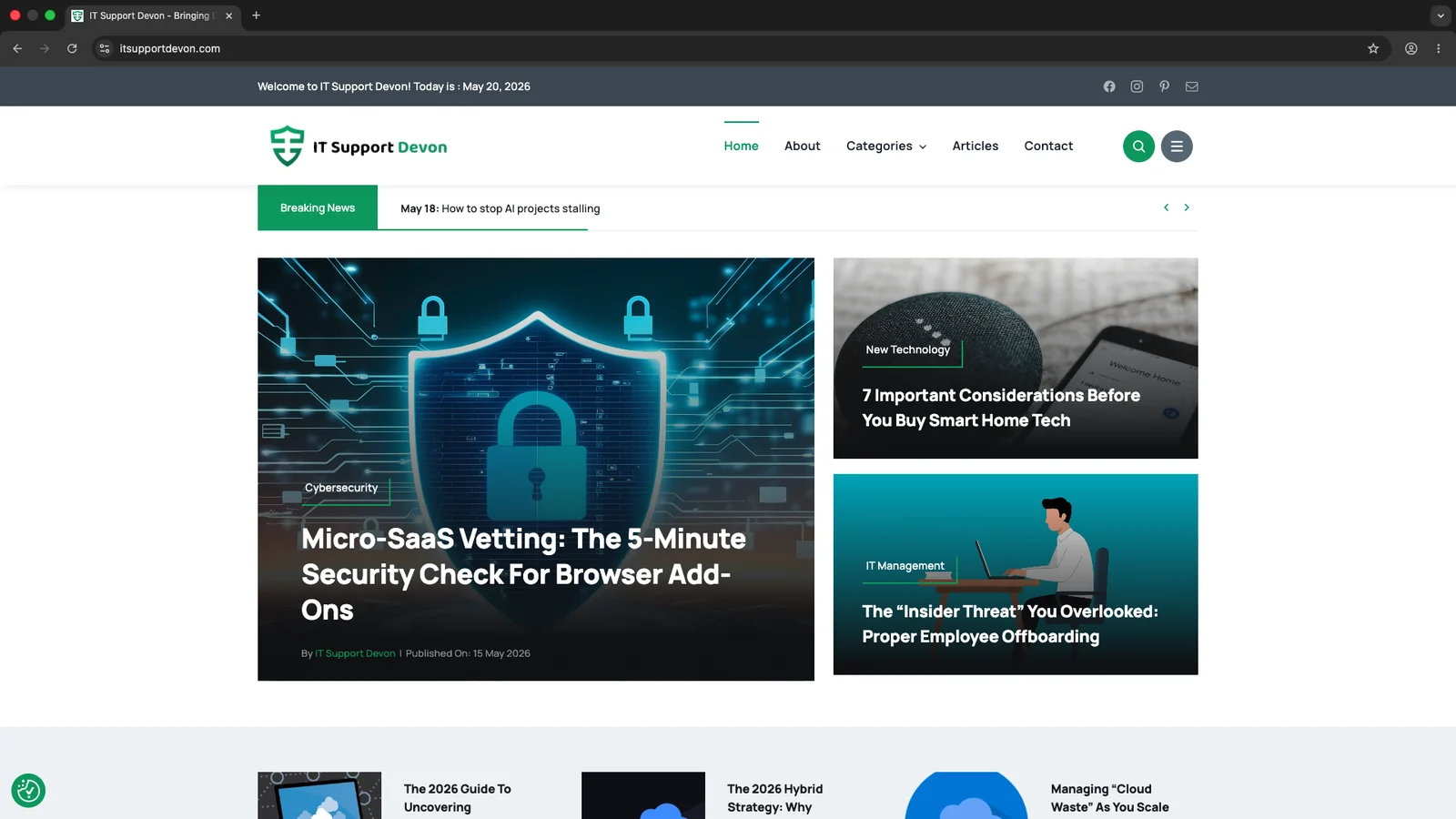Image resolution: width=1456 pixels, height=819 pixels.
Task: Click the IT Support Devon shield logo
Action: 359,146
